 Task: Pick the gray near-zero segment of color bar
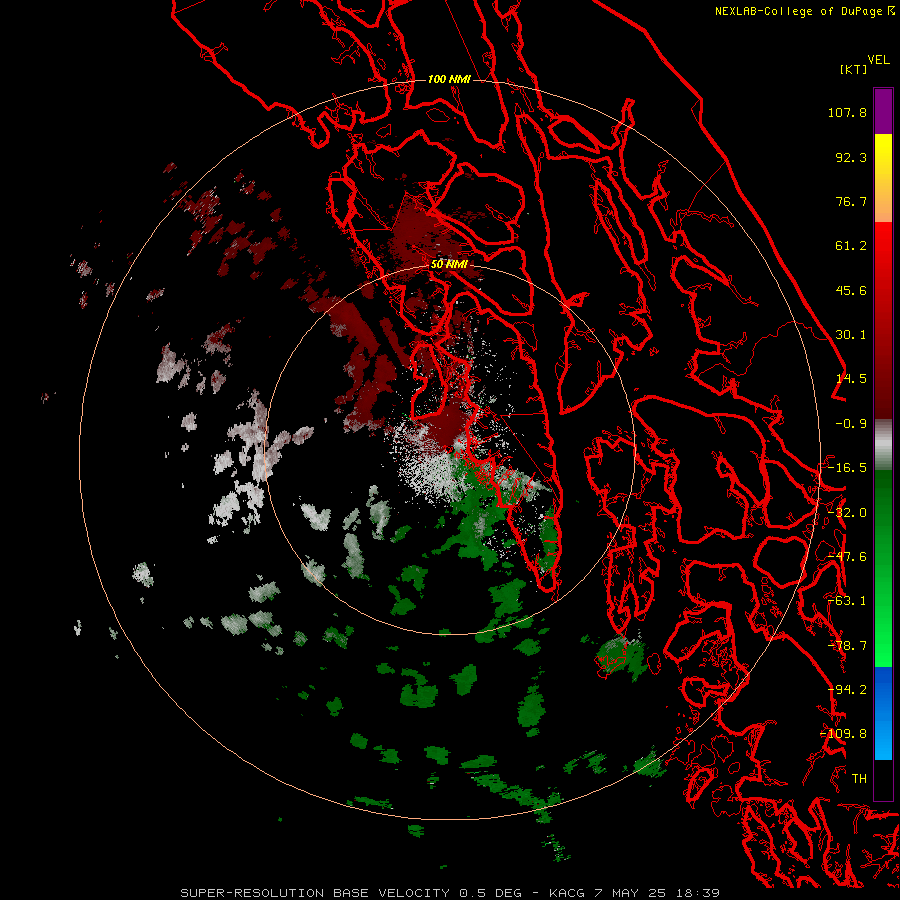pyautogui.click(x=883, y=445)
